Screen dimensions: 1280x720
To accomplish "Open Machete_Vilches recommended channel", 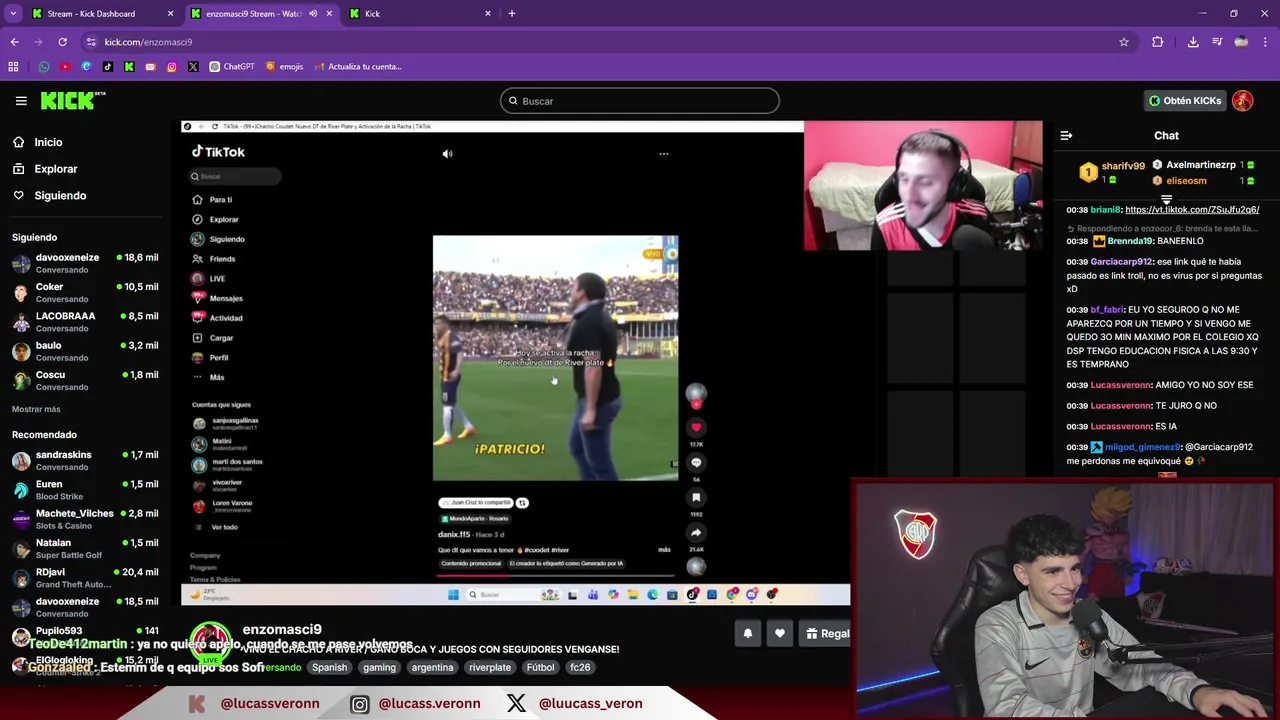I will [x=85, y=519].
